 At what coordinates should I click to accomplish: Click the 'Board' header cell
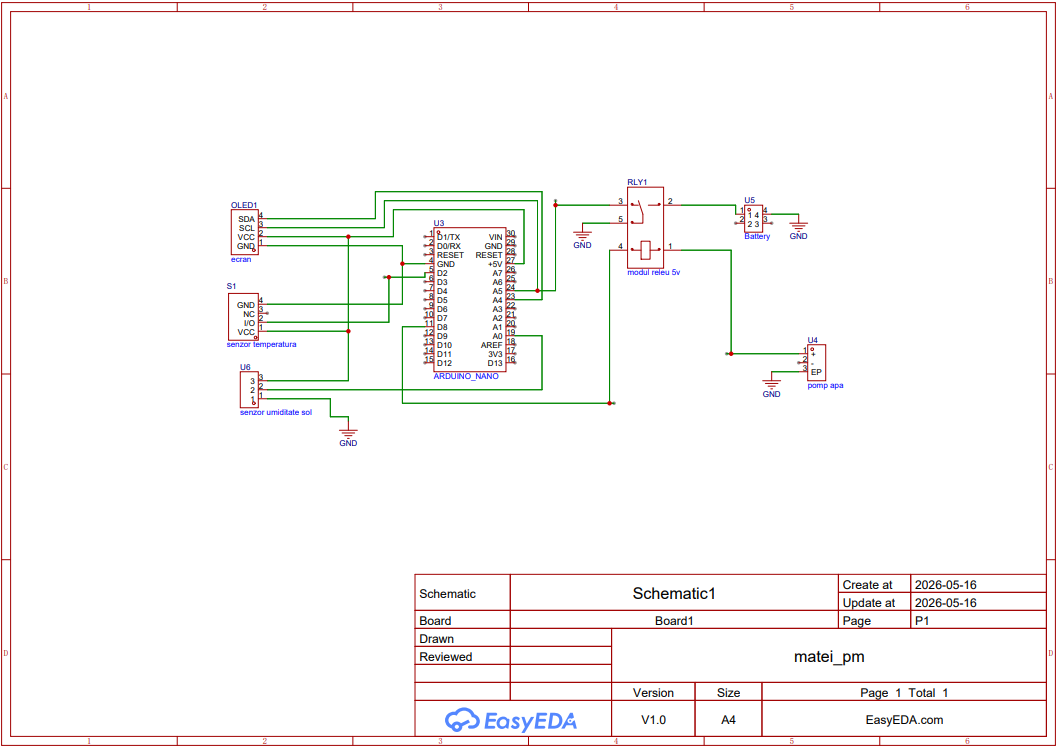pos(462,621)
